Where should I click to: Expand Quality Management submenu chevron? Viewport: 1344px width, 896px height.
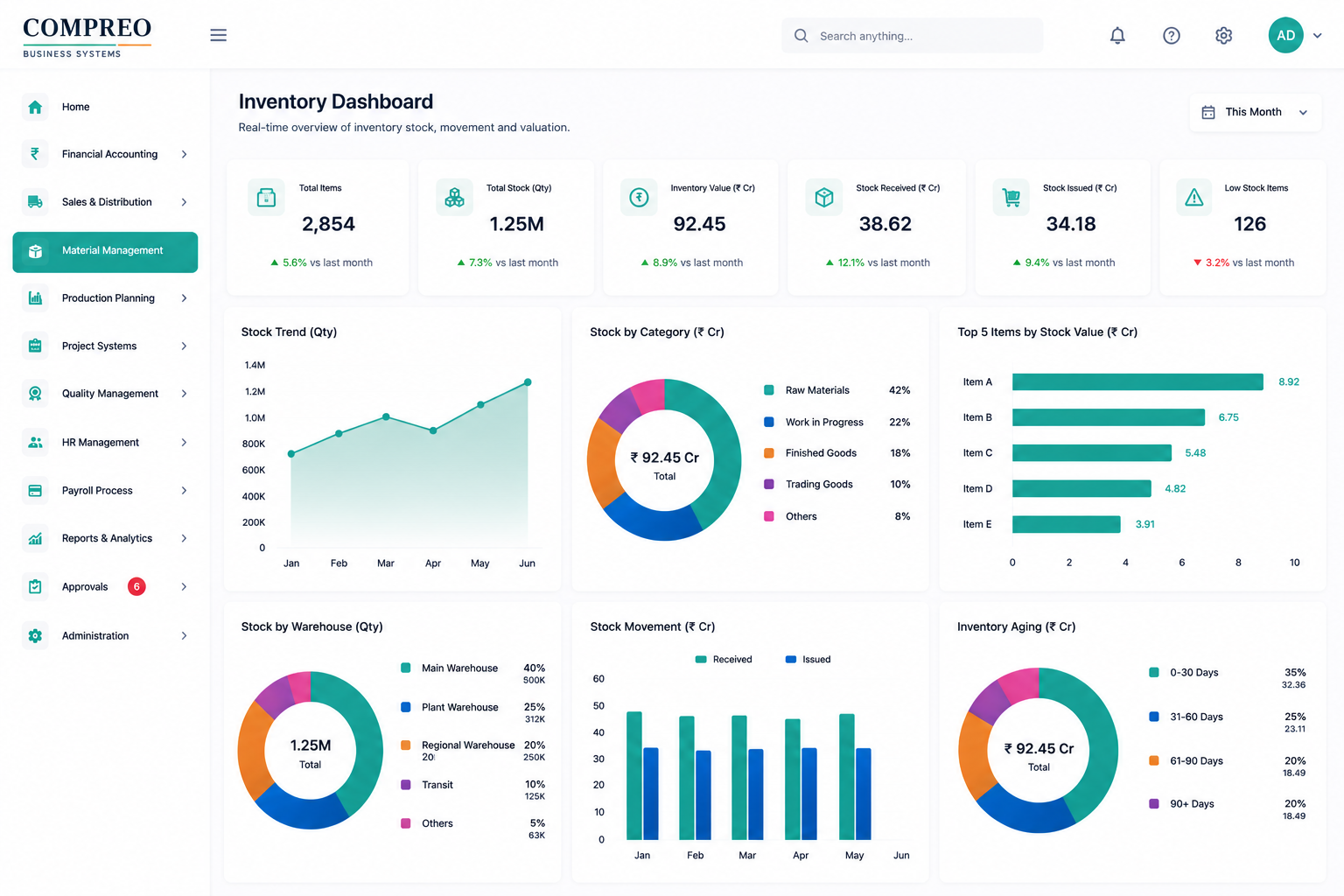point(184,394)
